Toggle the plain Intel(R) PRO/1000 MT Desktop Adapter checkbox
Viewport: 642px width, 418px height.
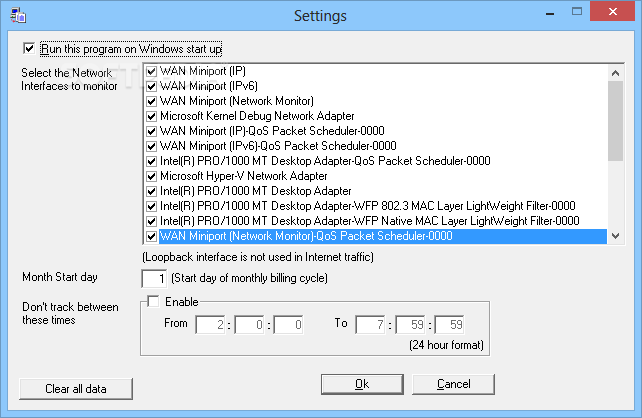(x=151, y=191)
